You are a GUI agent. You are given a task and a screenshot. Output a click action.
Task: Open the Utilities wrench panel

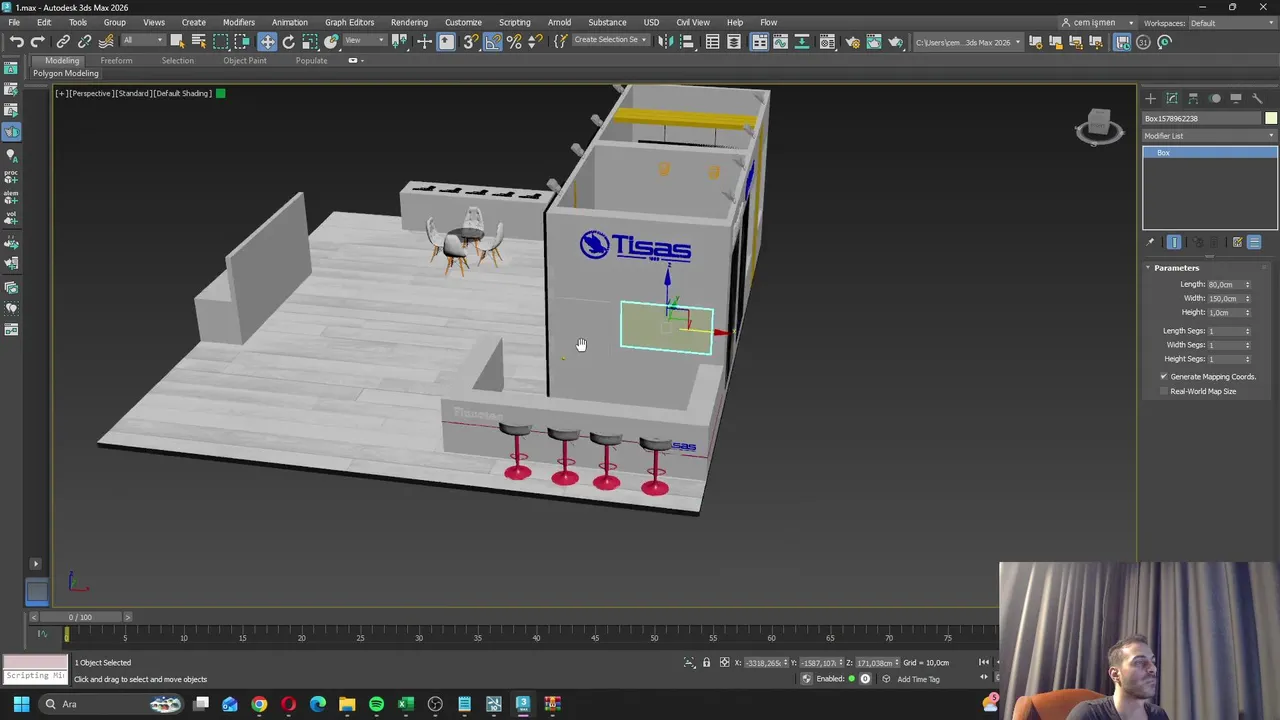click(x=1257, y=98)
